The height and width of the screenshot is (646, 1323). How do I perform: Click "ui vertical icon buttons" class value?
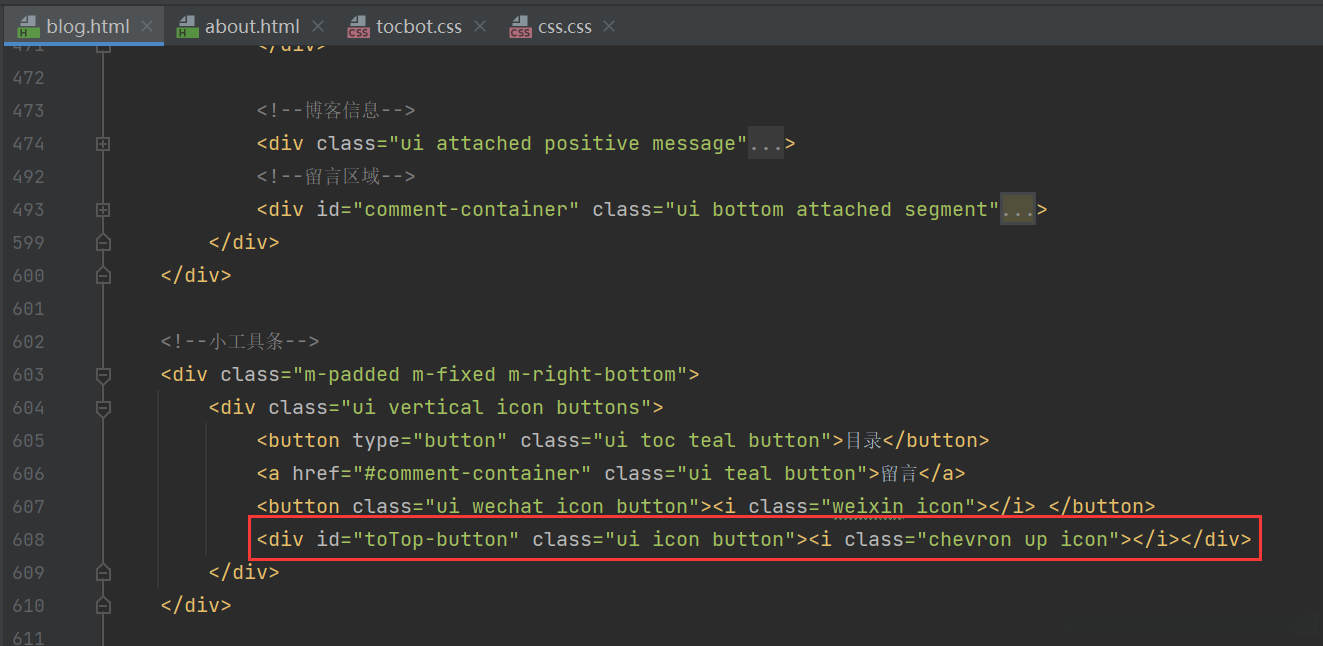[496, 408]
